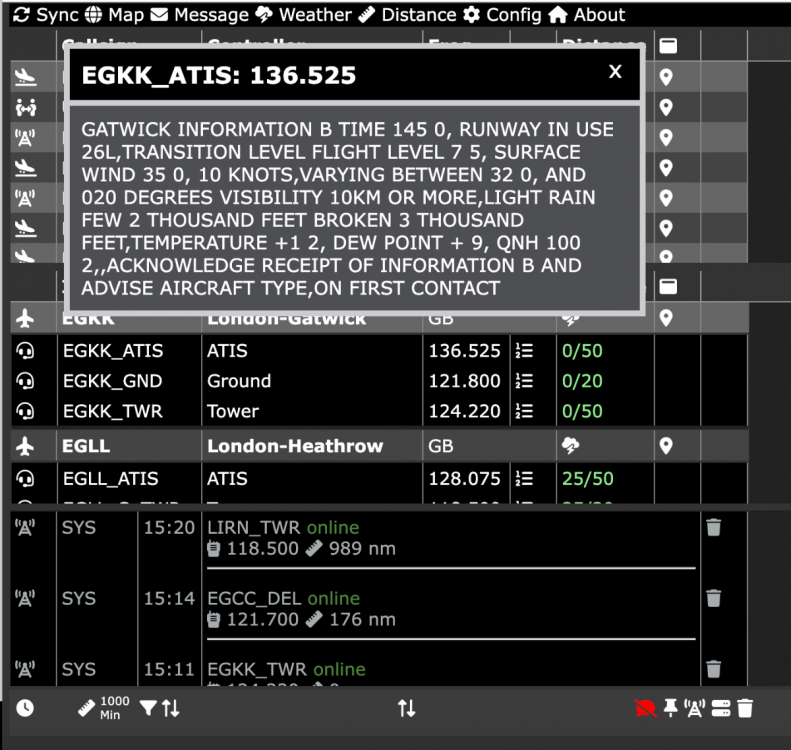Delete the EGCC_DEL online message

713,598
